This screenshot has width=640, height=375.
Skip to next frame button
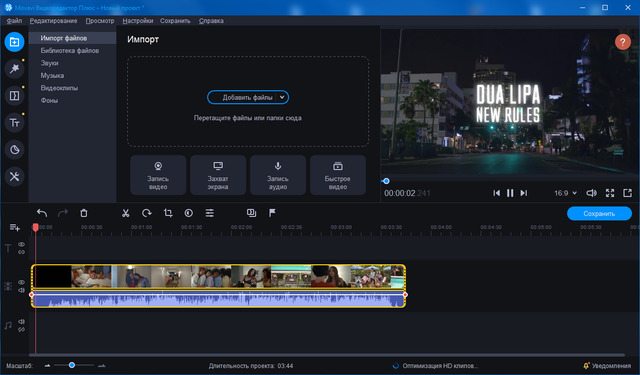pyautogui.click(x=524, y=193)
